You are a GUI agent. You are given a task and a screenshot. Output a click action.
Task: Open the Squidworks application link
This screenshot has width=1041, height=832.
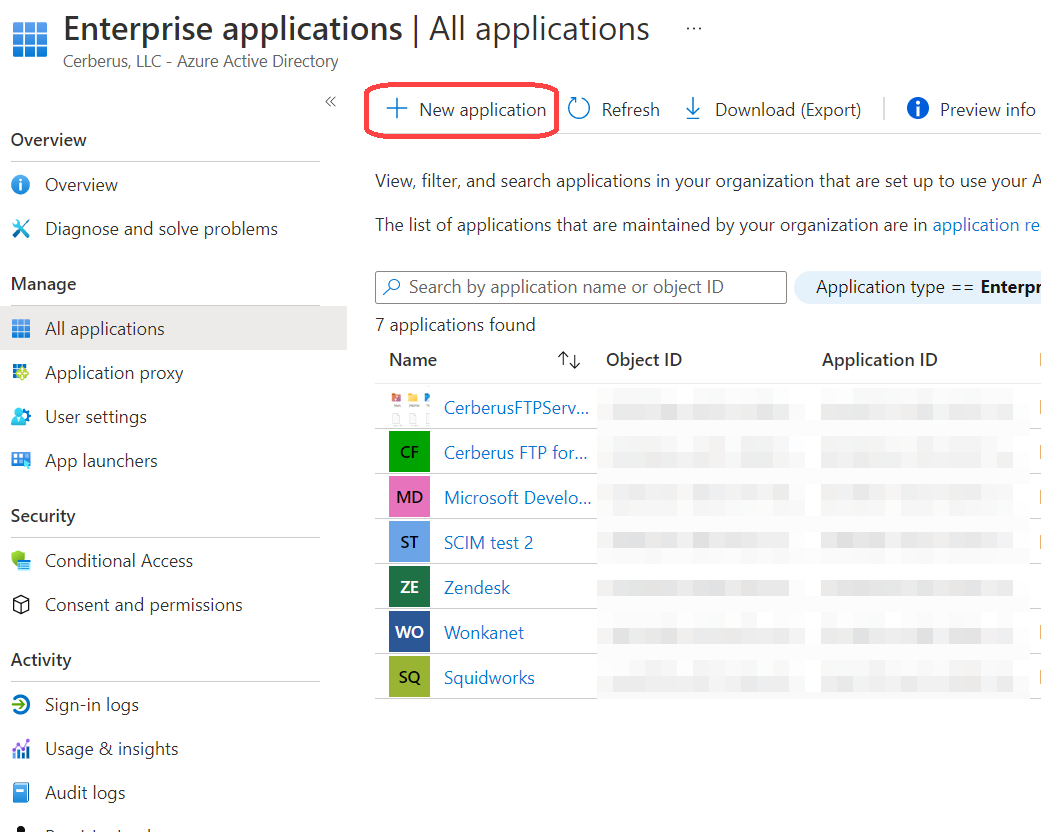pyautogui.click(x=489, y=678)
